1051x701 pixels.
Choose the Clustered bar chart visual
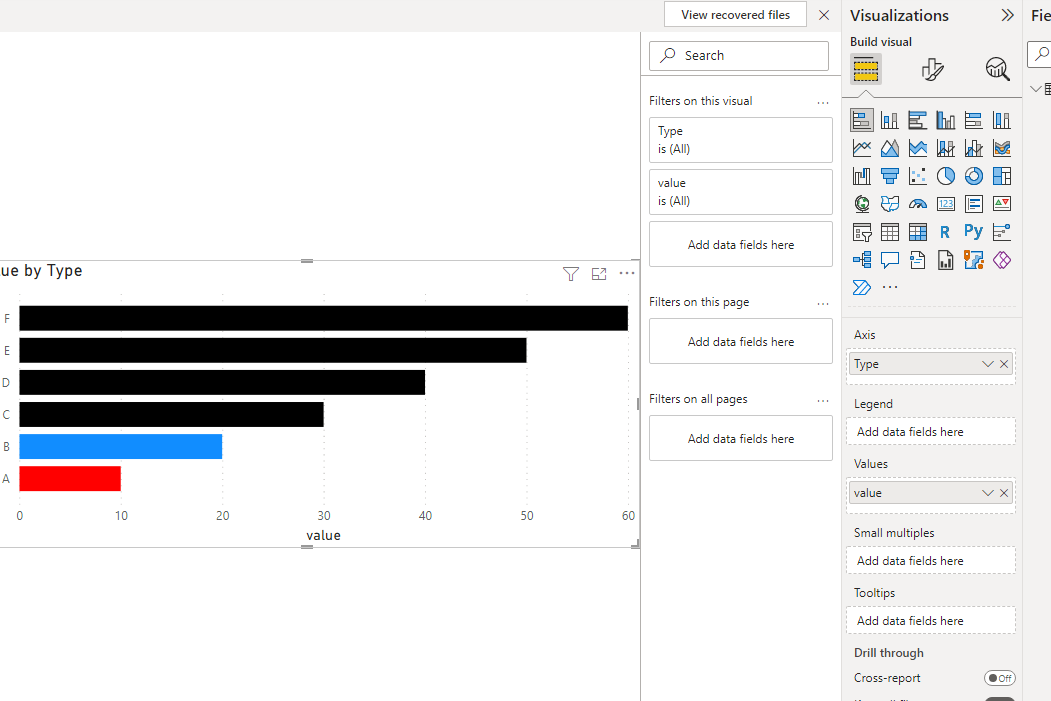click(918, 120)
